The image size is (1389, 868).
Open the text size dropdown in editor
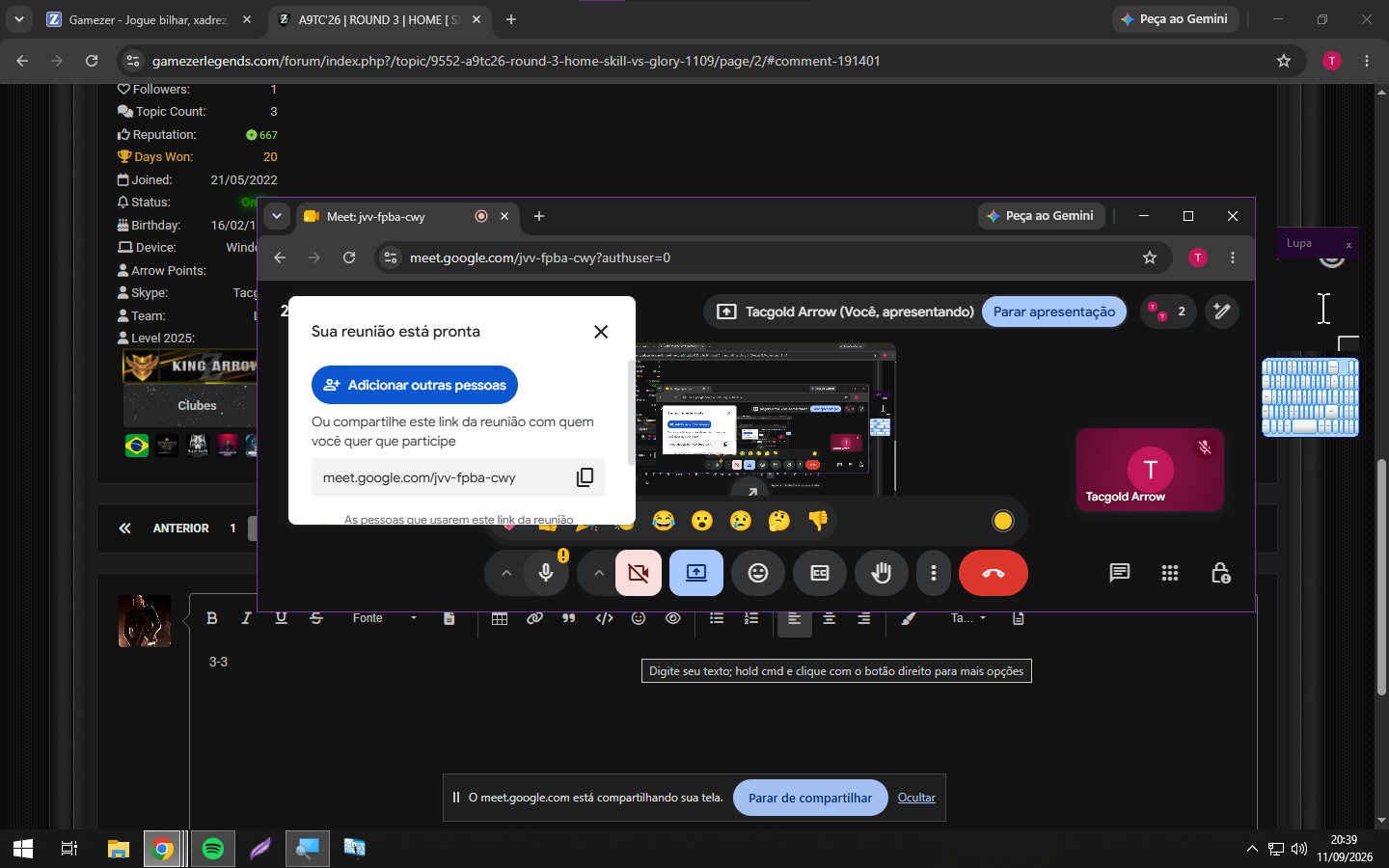tap(968, 618)
